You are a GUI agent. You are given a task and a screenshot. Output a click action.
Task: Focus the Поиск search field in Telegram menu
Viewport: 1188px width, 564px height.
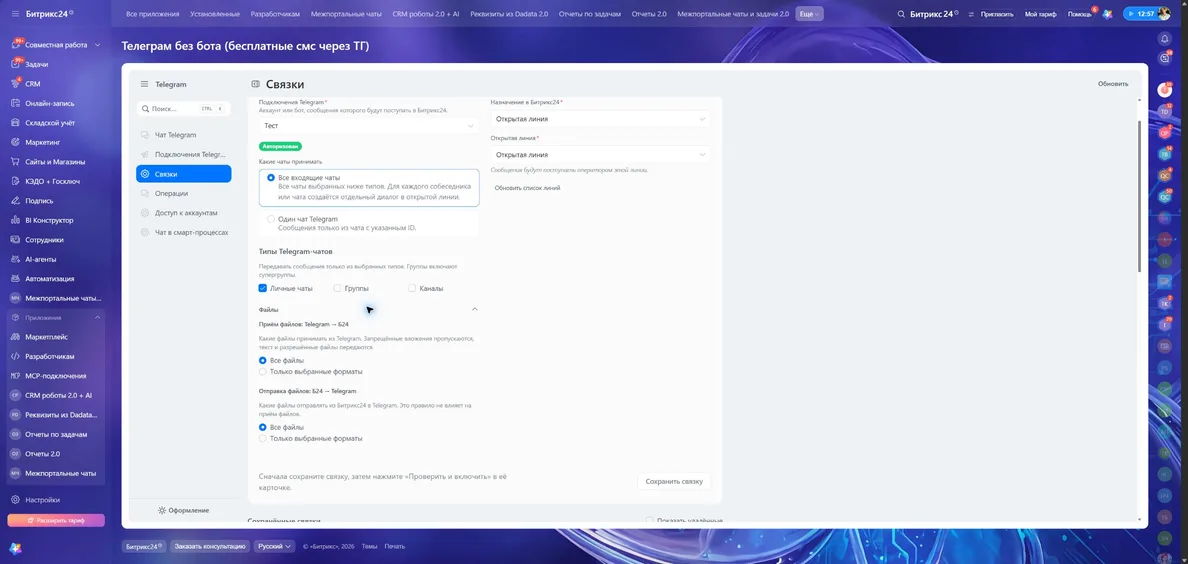point(184,109)
